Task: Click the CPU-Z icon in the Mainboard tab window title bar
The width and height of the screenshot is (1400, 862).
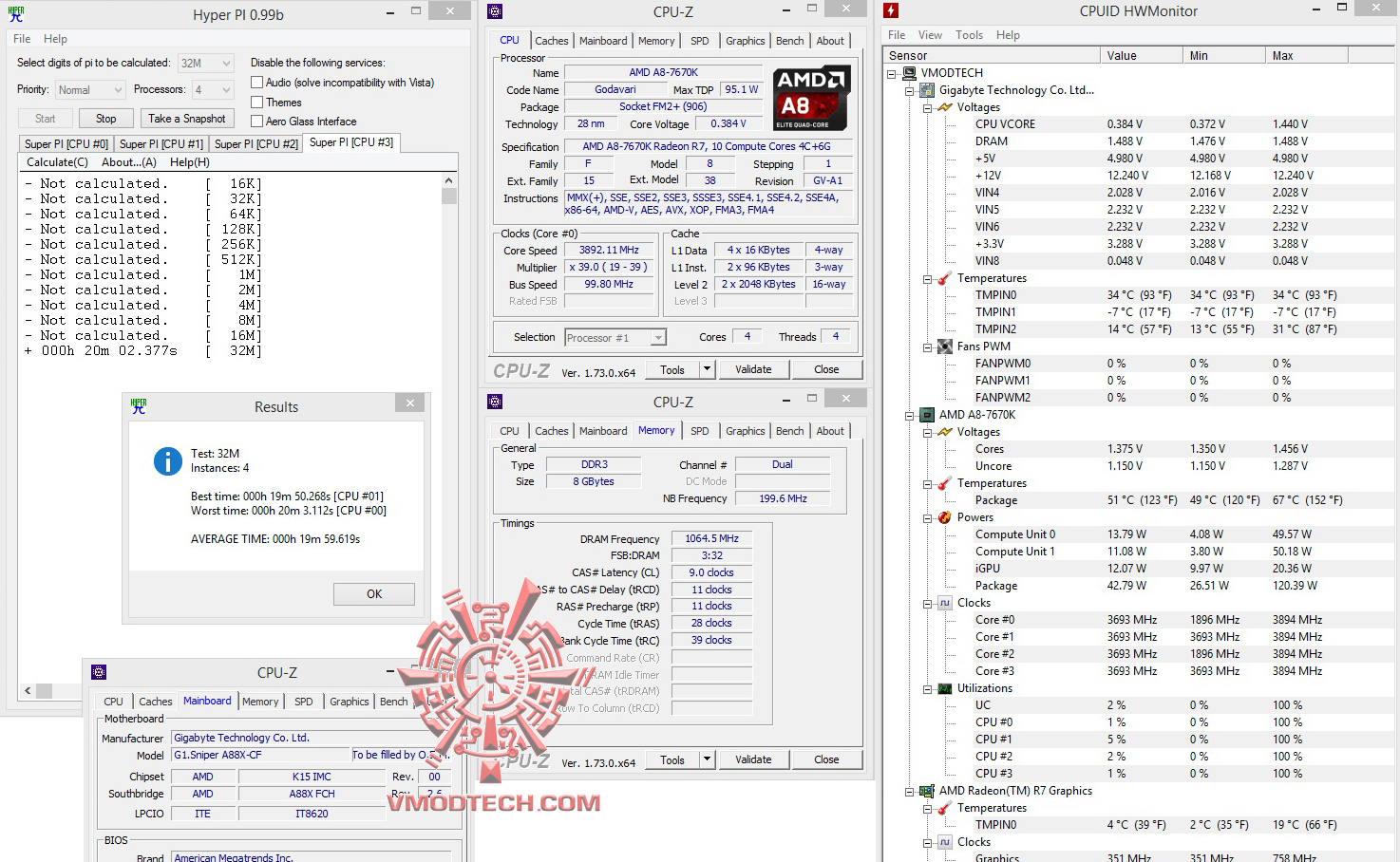Action: [99, 672]
